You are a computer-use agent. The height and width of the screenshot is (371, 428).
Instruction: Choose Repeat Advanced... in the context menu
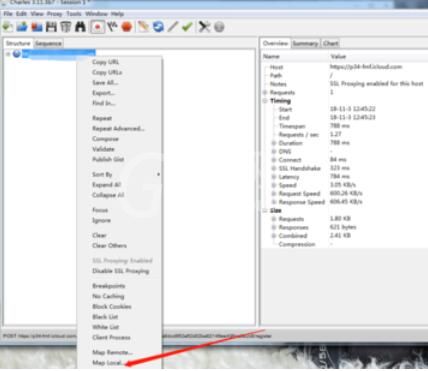click(118, 129)
